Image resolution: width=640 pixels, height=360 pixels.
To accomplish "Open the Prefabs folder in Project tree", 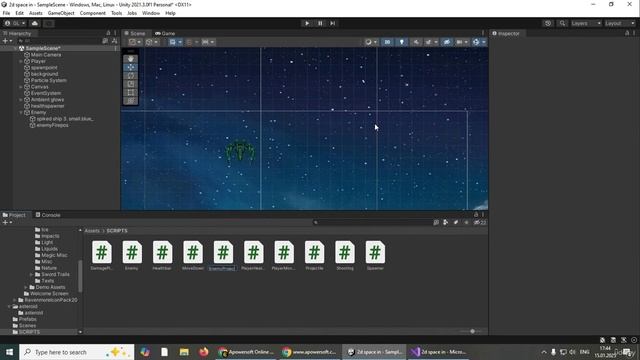I will [28, 319].
